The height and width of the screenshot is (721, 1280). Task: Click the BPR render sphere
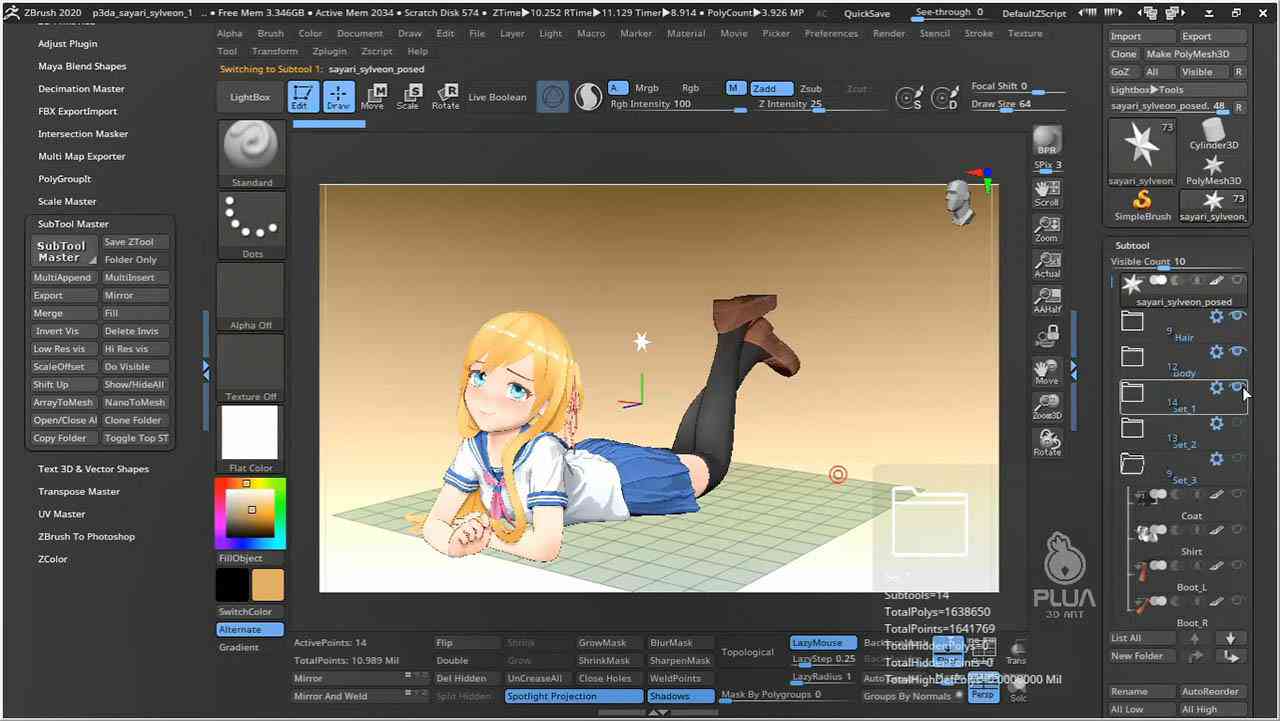pyautogui.click(x=1047, y=140)
